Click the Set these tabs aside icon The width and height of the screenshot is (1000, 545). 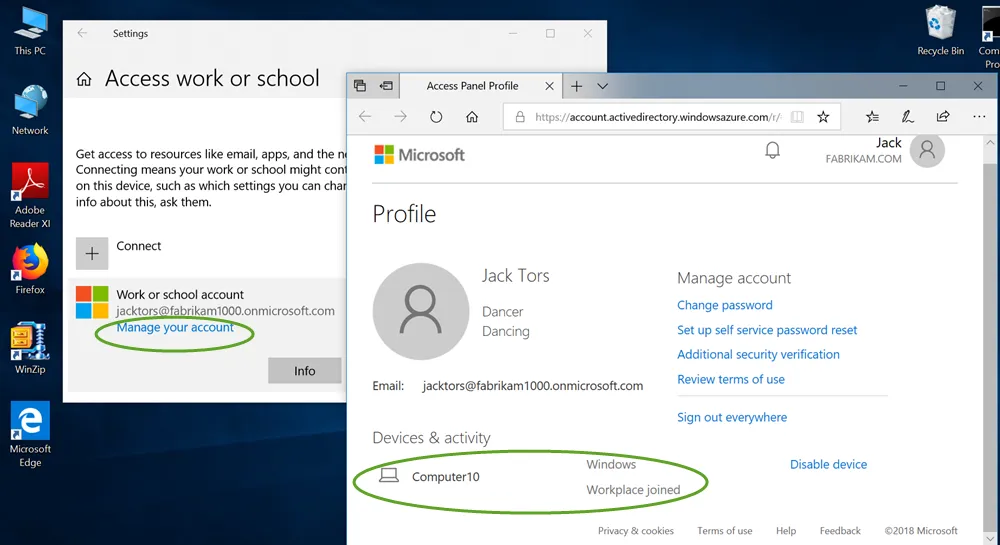click(x=385, y=86)
